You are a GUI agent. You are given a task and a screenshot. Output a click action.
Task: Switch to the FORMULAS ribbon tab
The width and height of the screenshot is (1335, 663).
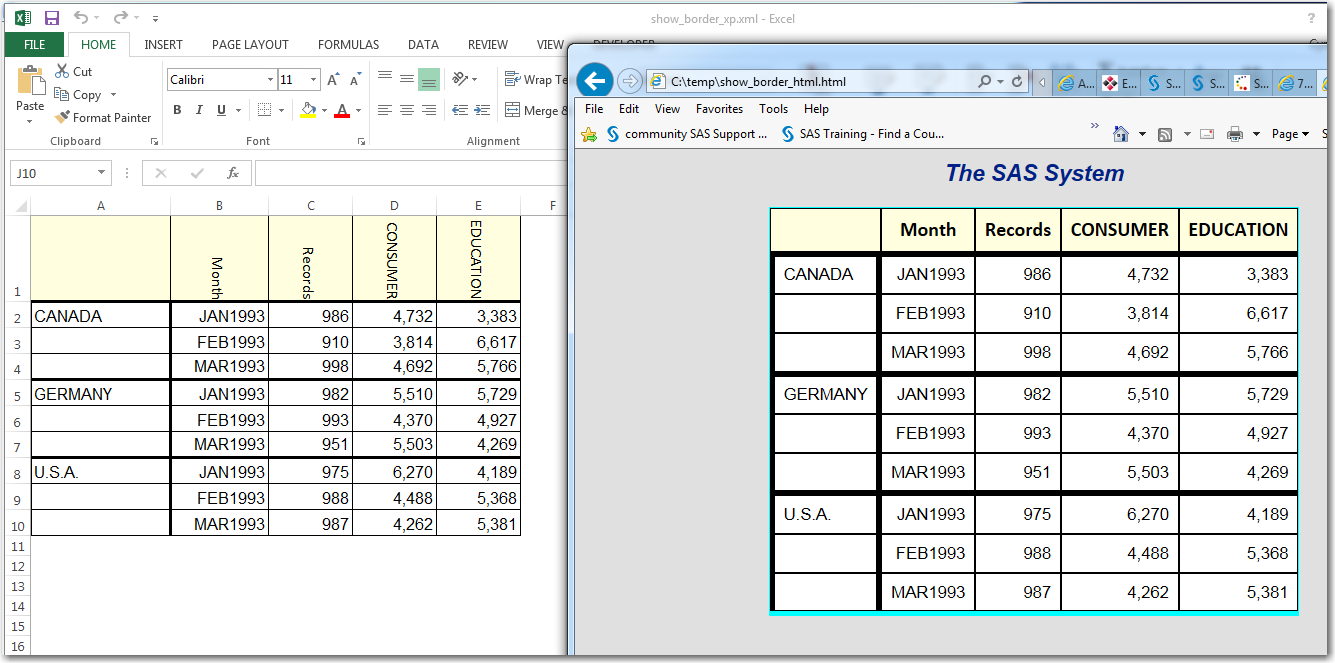[x=348, y=45]
